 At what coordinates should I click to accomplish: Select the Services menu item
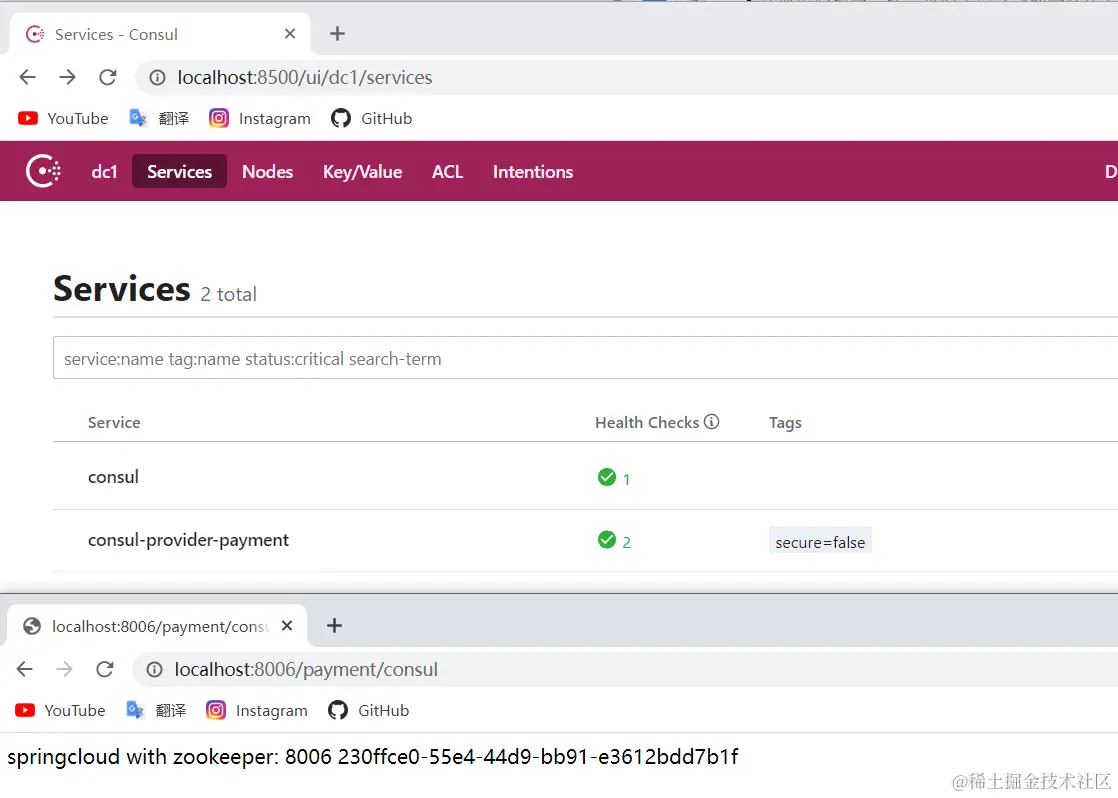click(x=180, y=171)
